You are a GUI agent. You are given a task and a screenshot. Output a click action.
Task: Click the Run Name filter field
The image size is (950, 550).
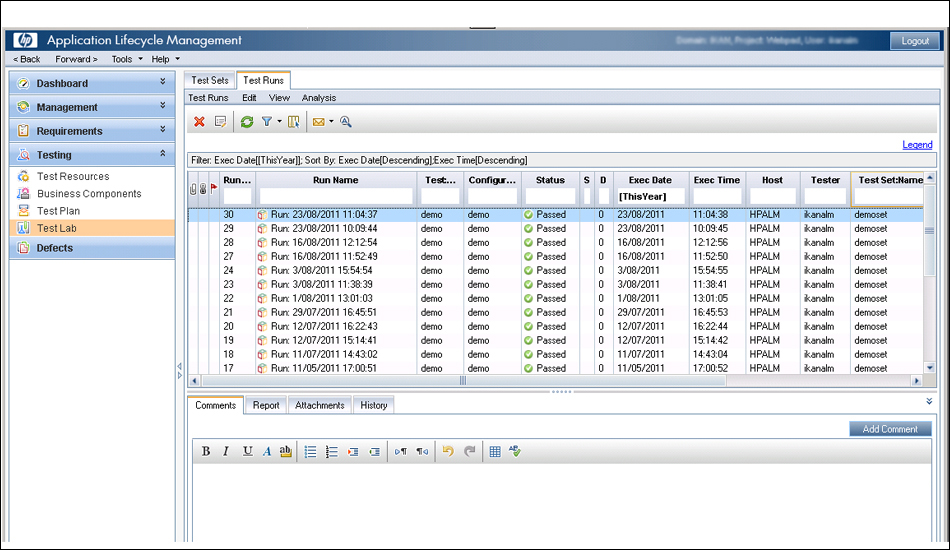pos(336,196)
